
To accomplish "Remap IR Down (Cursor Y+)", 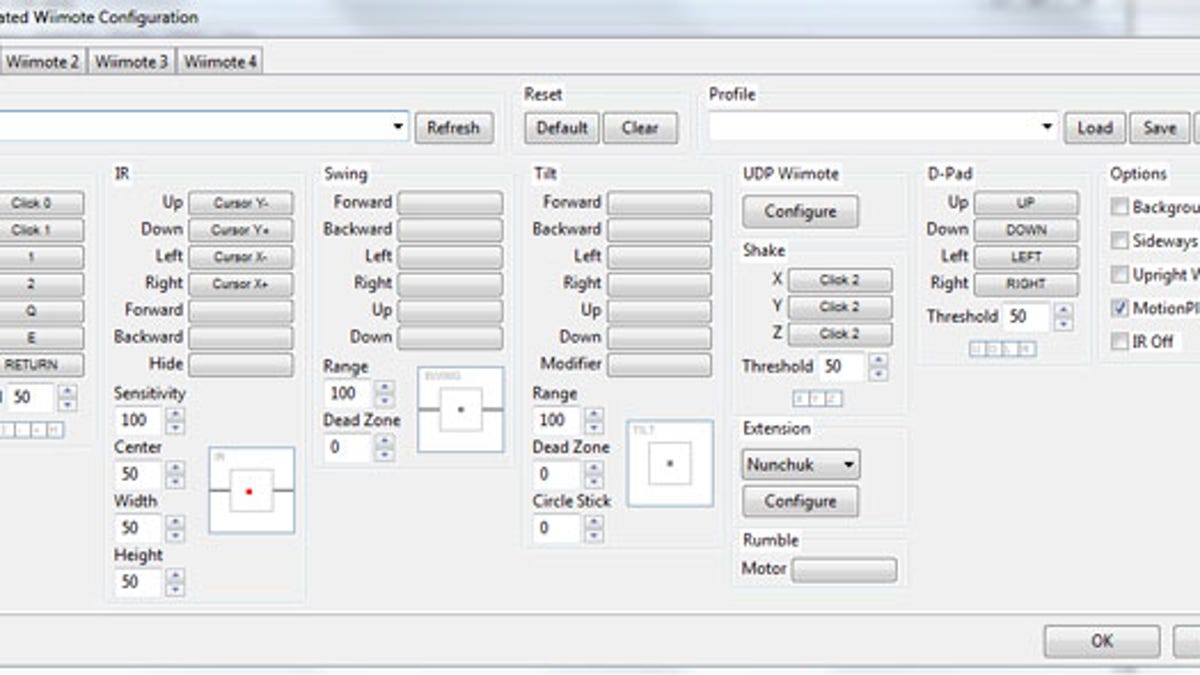I will tap(240, 230).
